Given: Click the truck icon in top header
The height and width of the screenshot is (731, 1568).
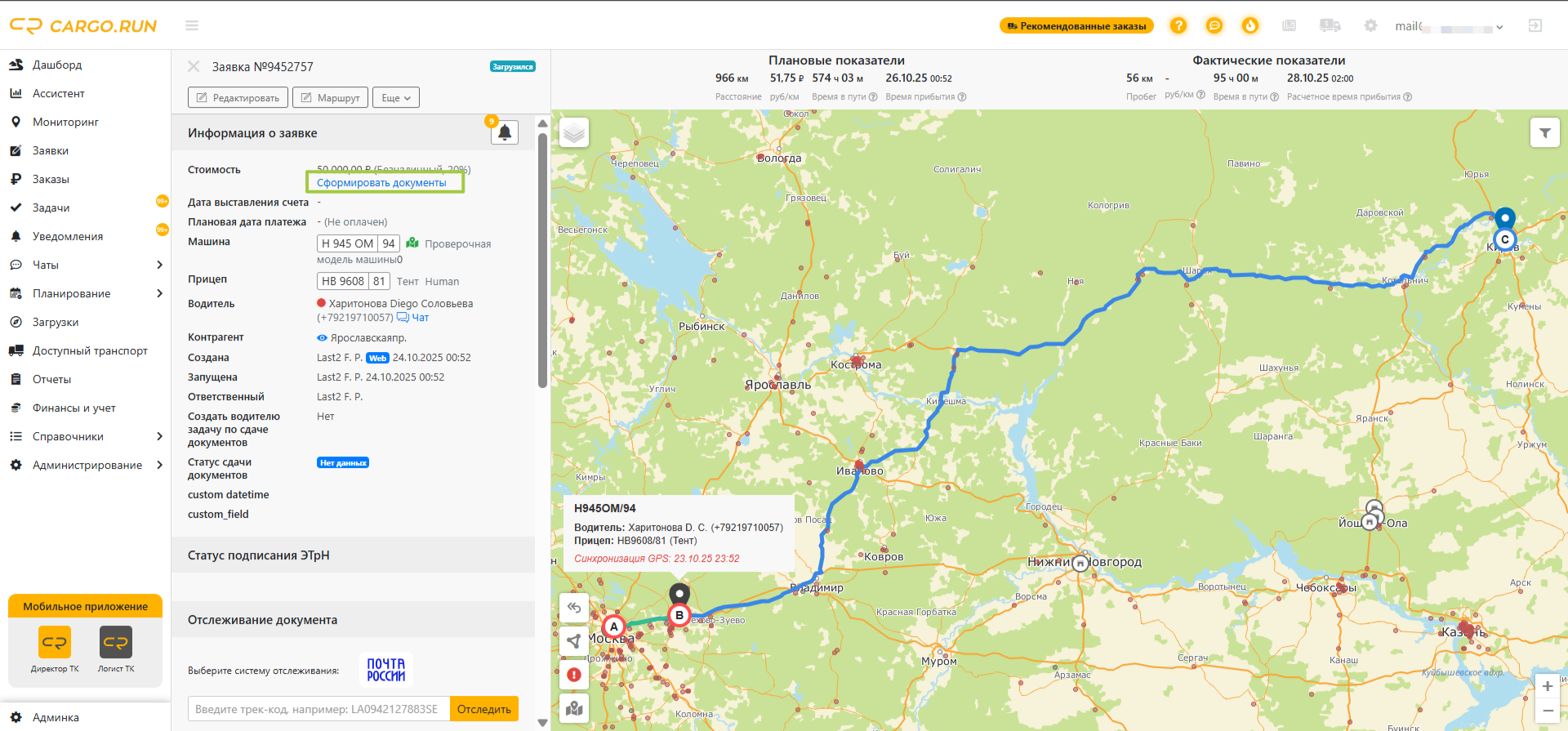Looking at the screenshot, I should 1330,26.
